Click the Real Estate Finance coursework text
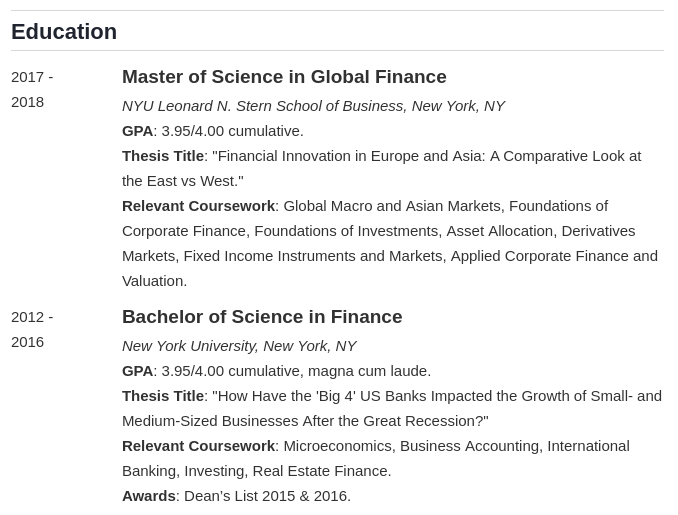The height and width of the screenshot is (515, 678). tap(322, 471)
